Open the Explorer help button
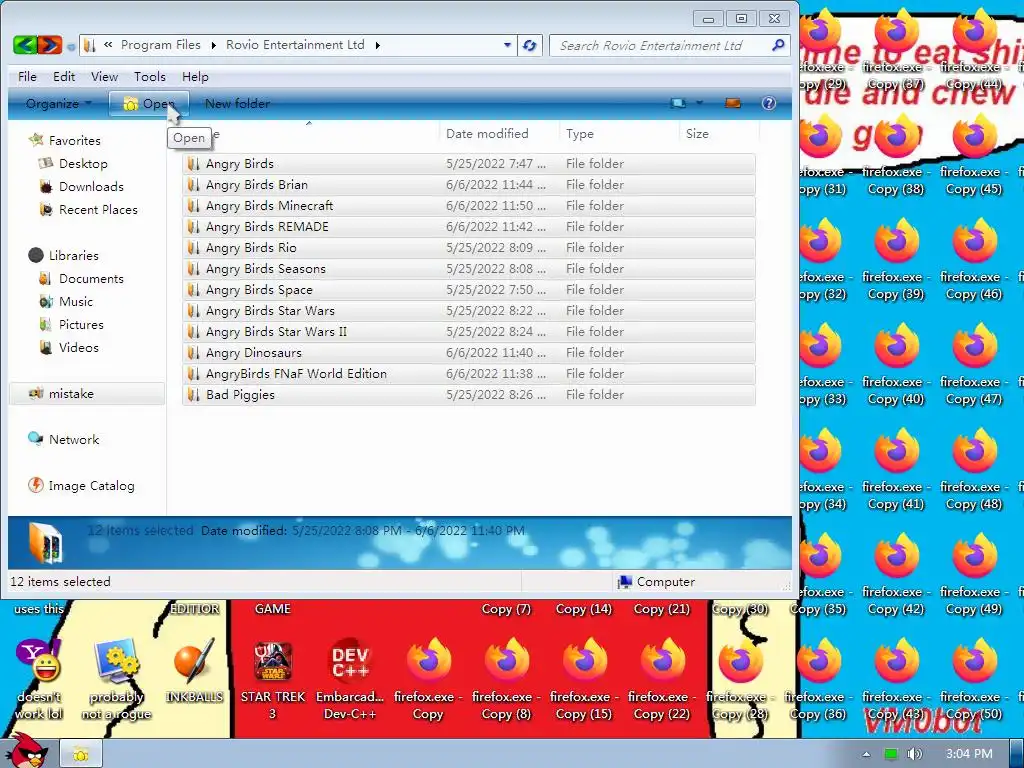The height and width of the screenshot is (768, 1024). [769, 103]
